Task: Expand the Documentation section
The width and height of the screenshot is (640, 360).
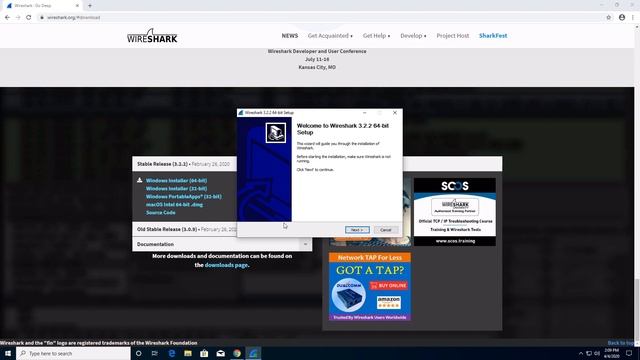Action: coord(222,244)
